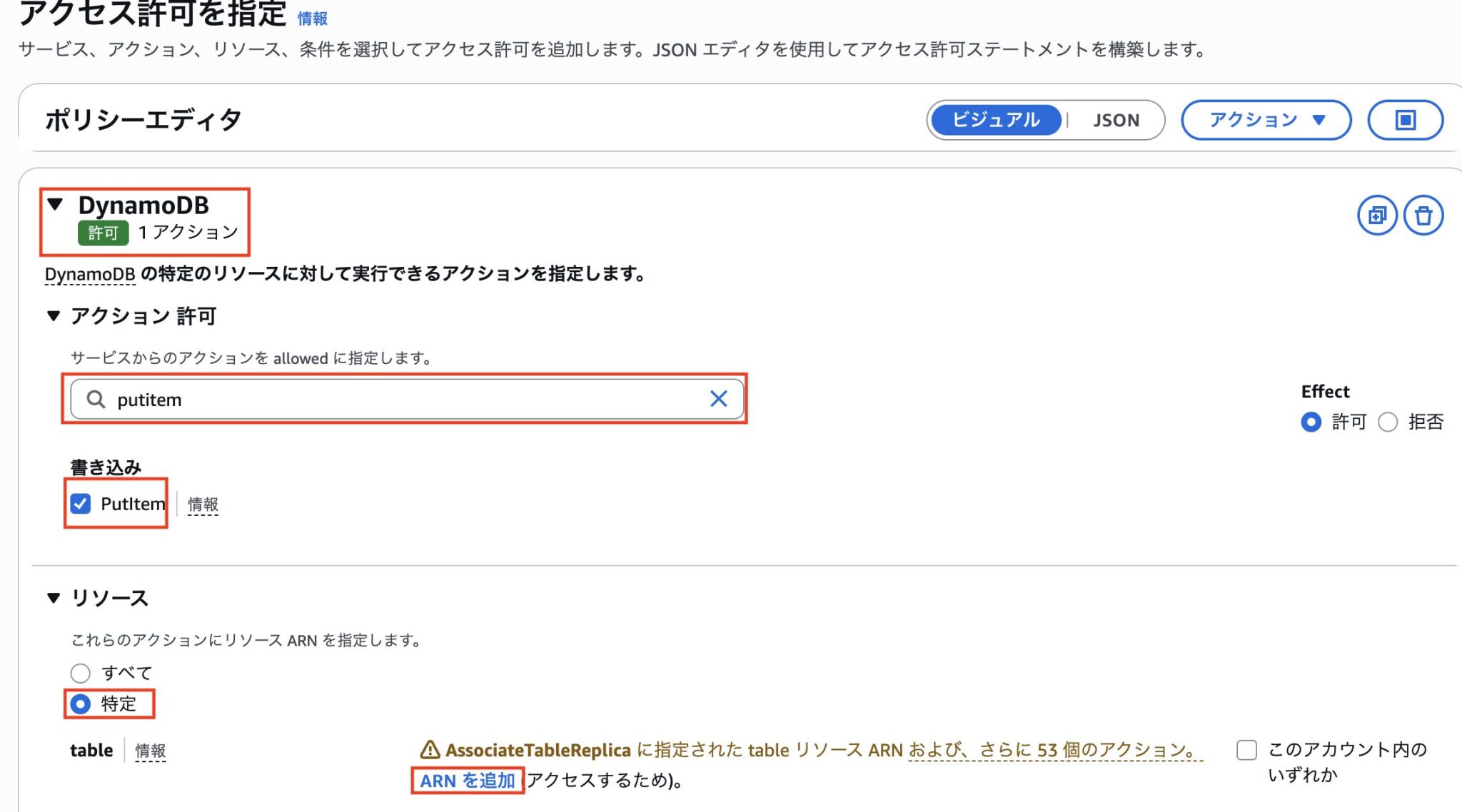Click the trash icon to delete statement
Viewport: 1462px width, 812px height.
click(x=1423, y=215)
